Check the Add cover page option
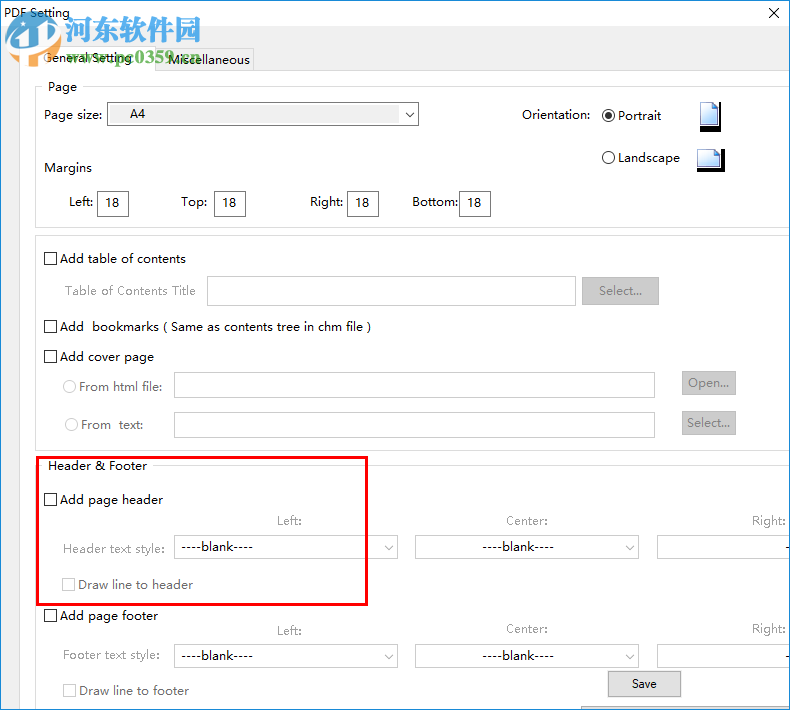The height and width of the screenshot is (710, 790). 50,357
